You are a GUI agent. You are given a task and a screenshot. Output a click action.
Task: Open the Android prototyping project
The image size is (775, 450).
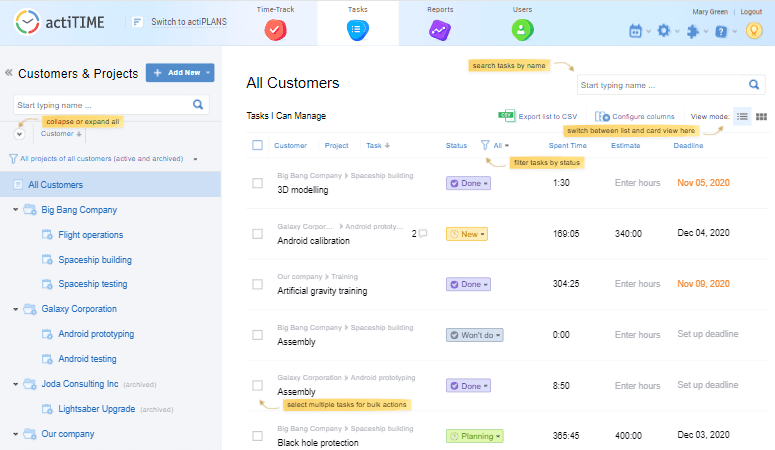pyautogui.click(x=96, y=334)
